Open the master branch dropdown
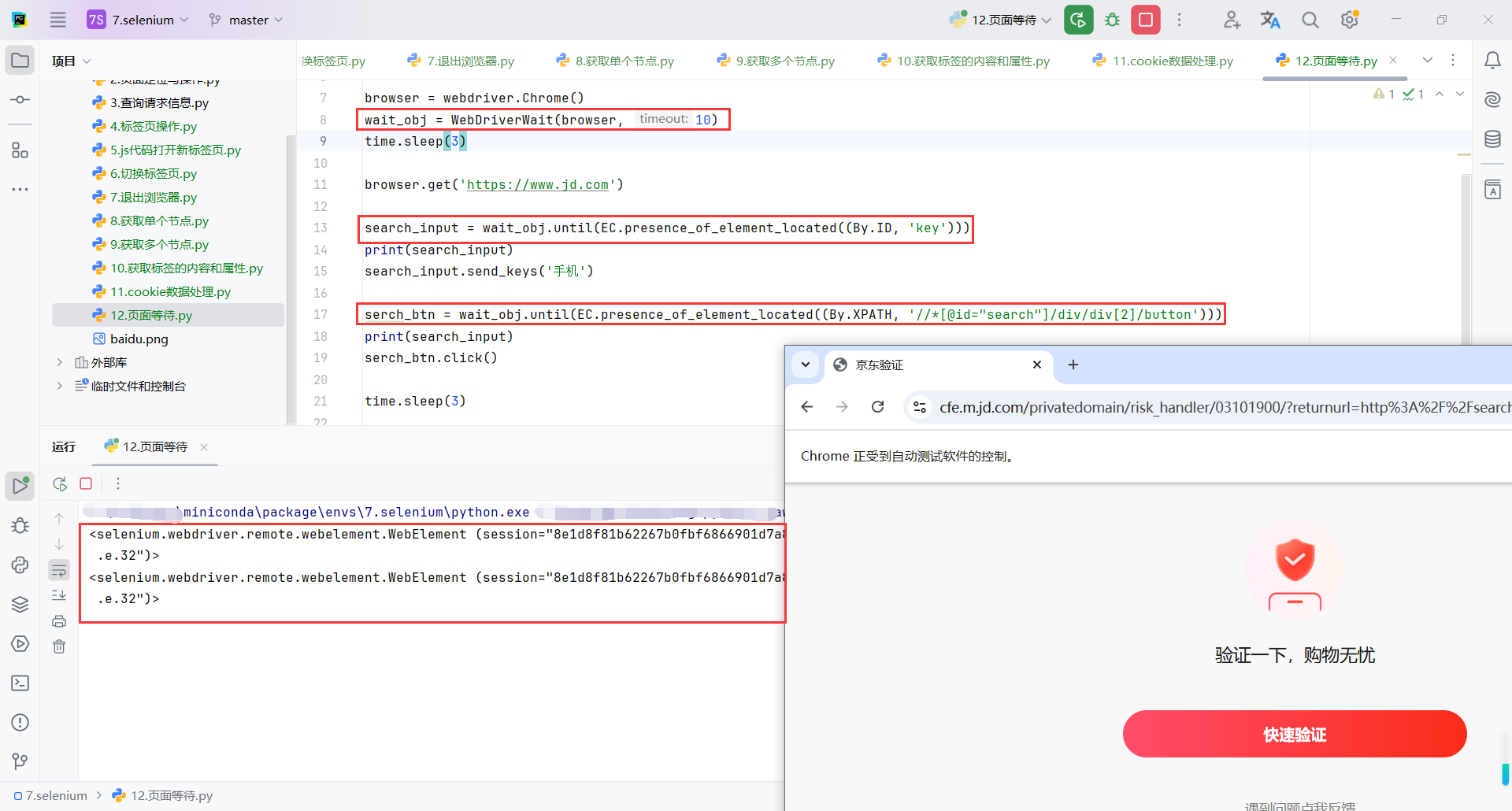This screenshot has height=811, width=1512. point(246,20)
